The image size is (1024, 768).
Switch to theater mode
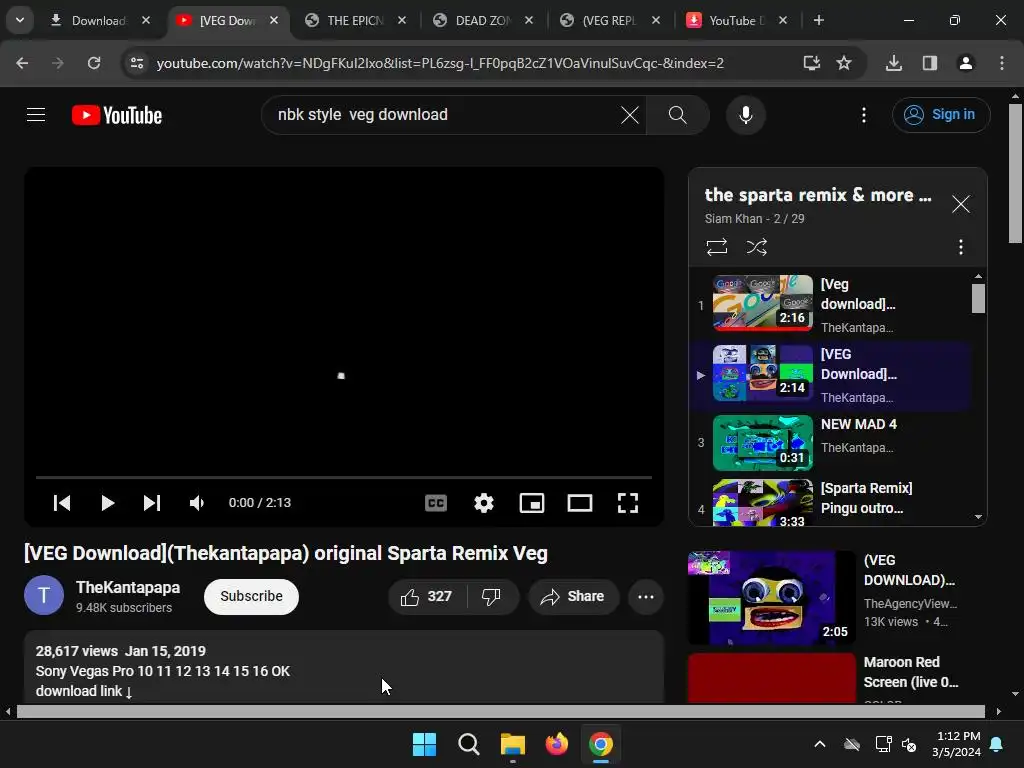(x=580, y=503)
